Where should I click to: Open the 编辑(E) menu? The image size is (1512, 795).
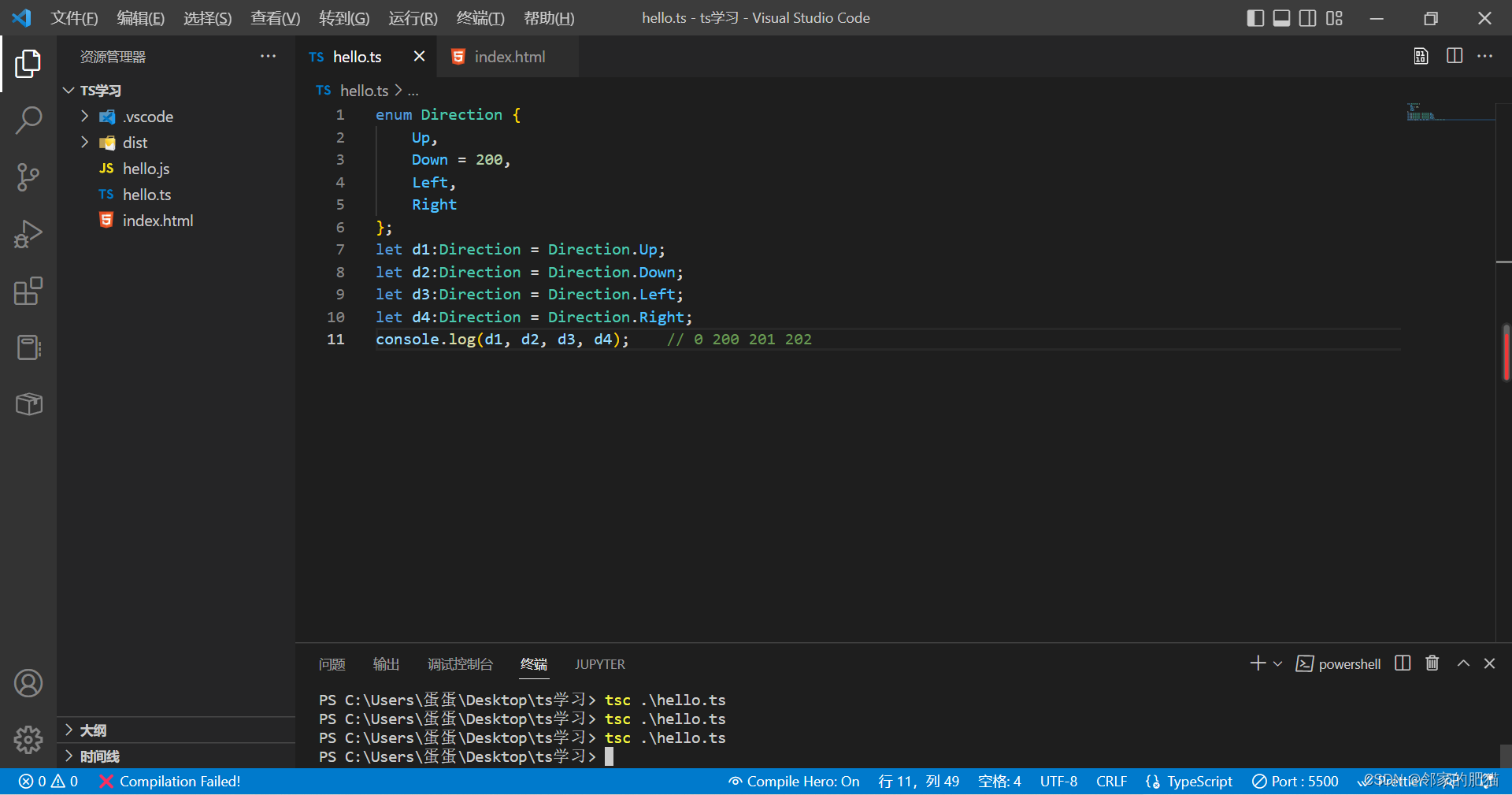tap(140, 18)
